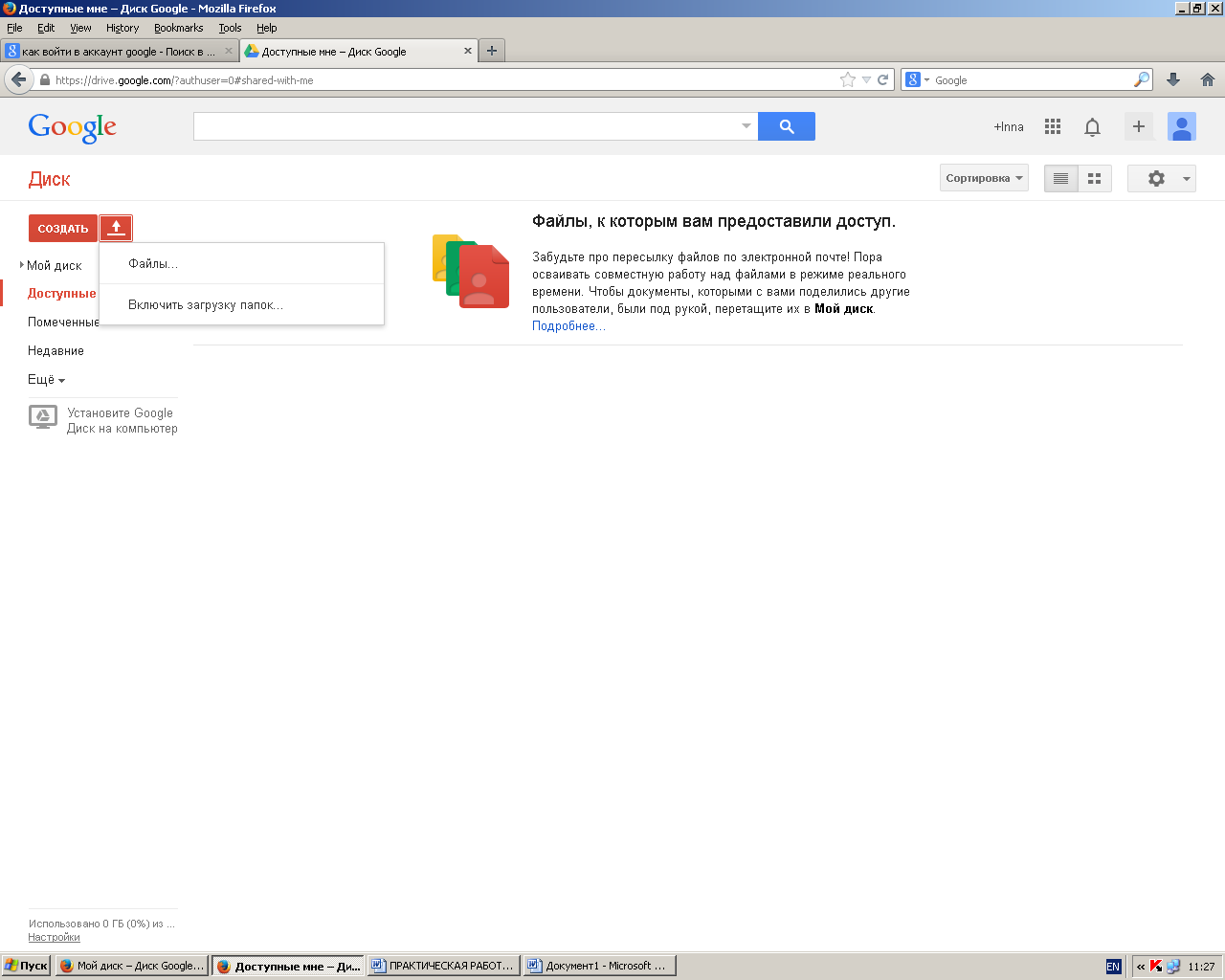Click the search bar magnifier in Firefox

click(1141, 79)
